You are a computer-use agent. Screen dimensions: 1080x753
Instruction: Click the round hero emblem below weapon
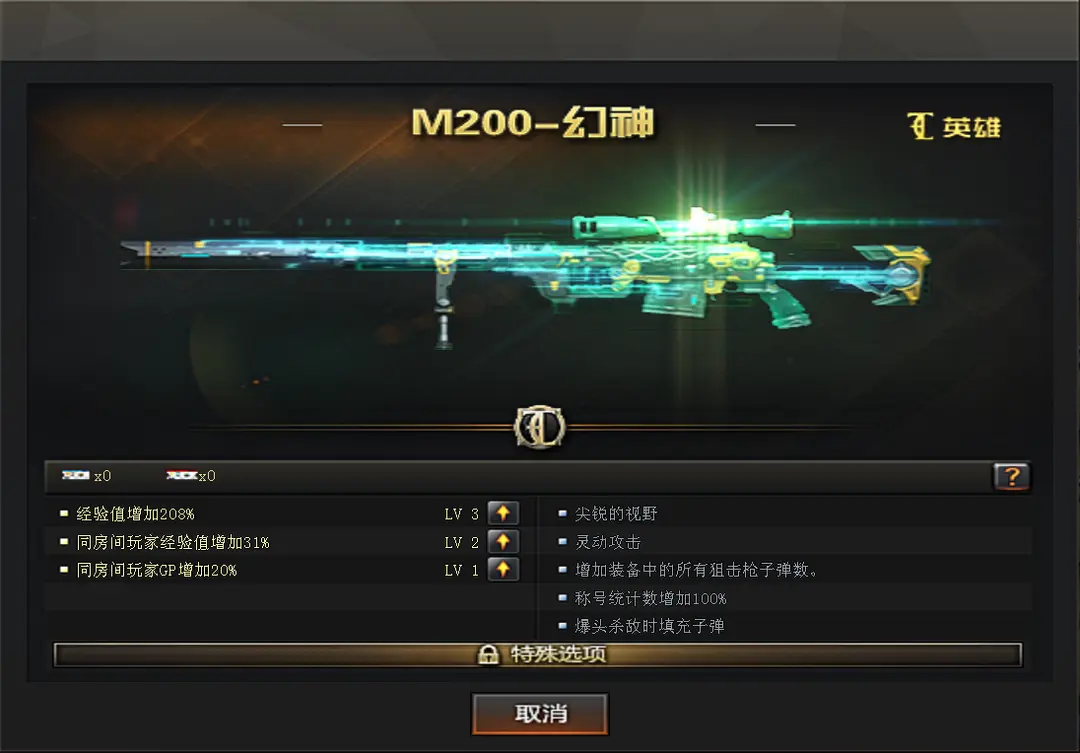tap(540, 427)
